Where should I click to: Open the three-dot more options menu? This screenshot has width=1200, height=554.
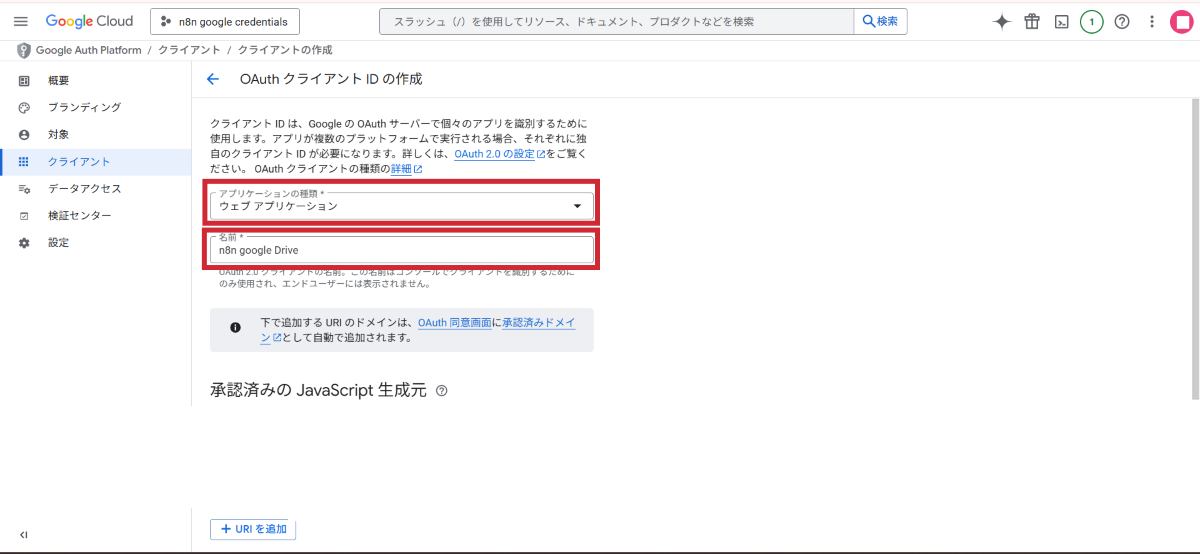coord(1152,22)
